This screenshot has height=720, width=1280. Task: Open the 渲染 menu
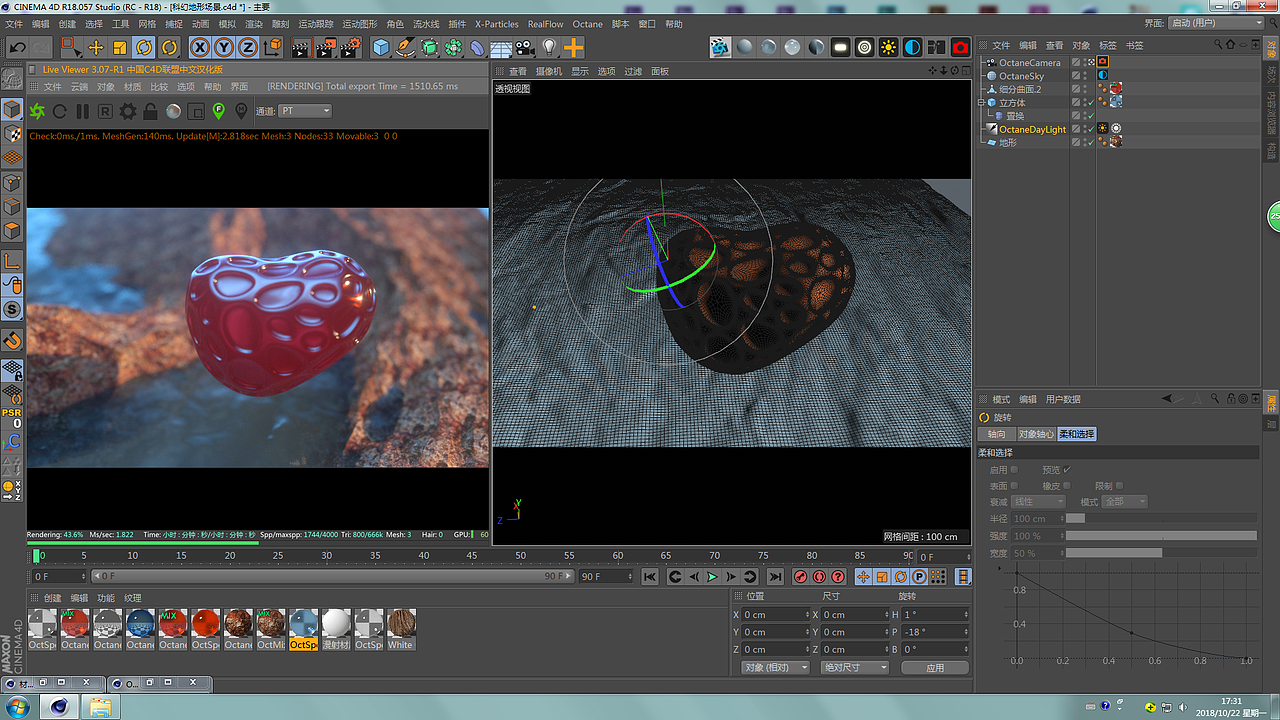[254, 24]
